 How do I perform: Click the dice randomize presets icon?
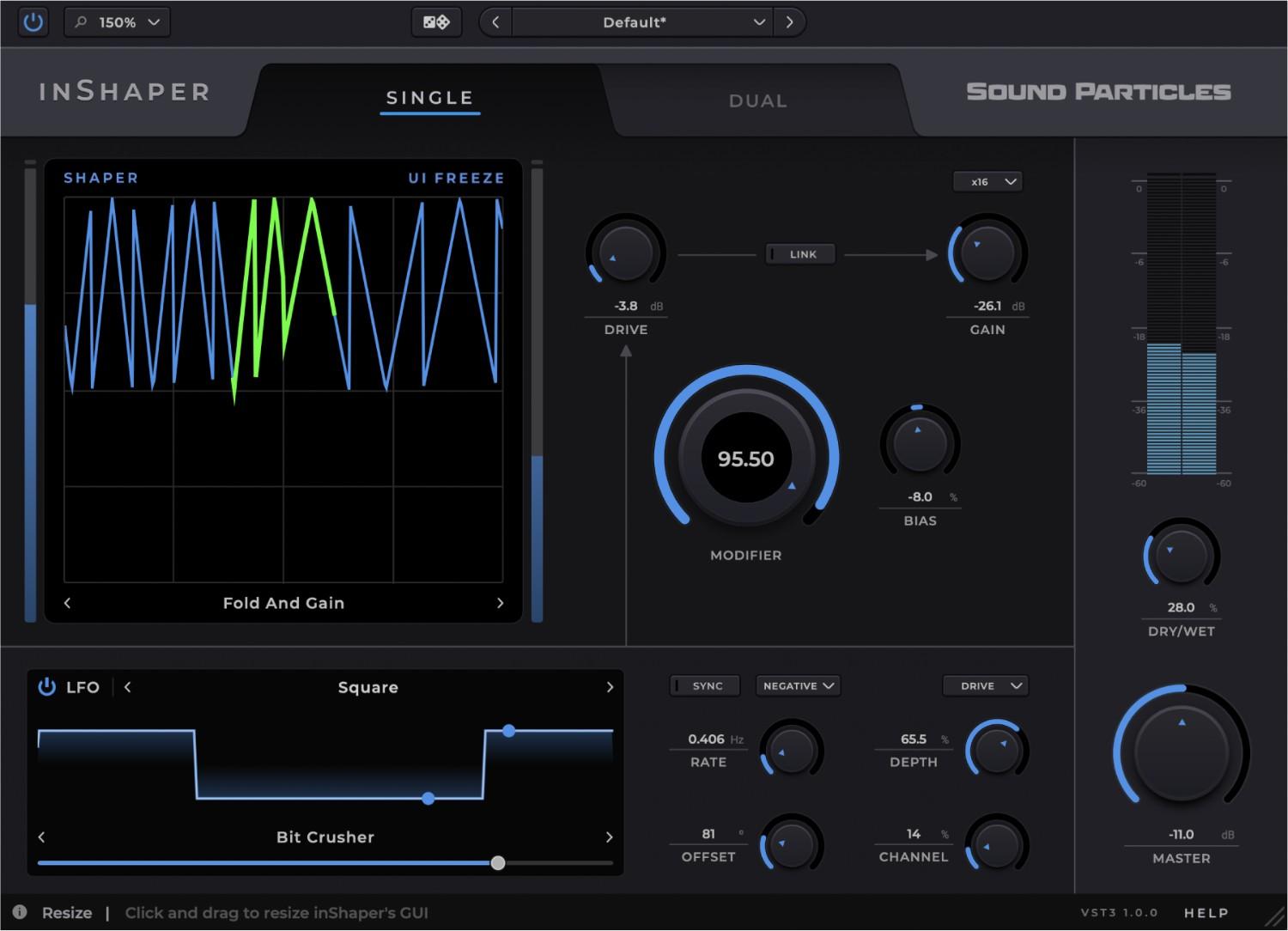436,21
